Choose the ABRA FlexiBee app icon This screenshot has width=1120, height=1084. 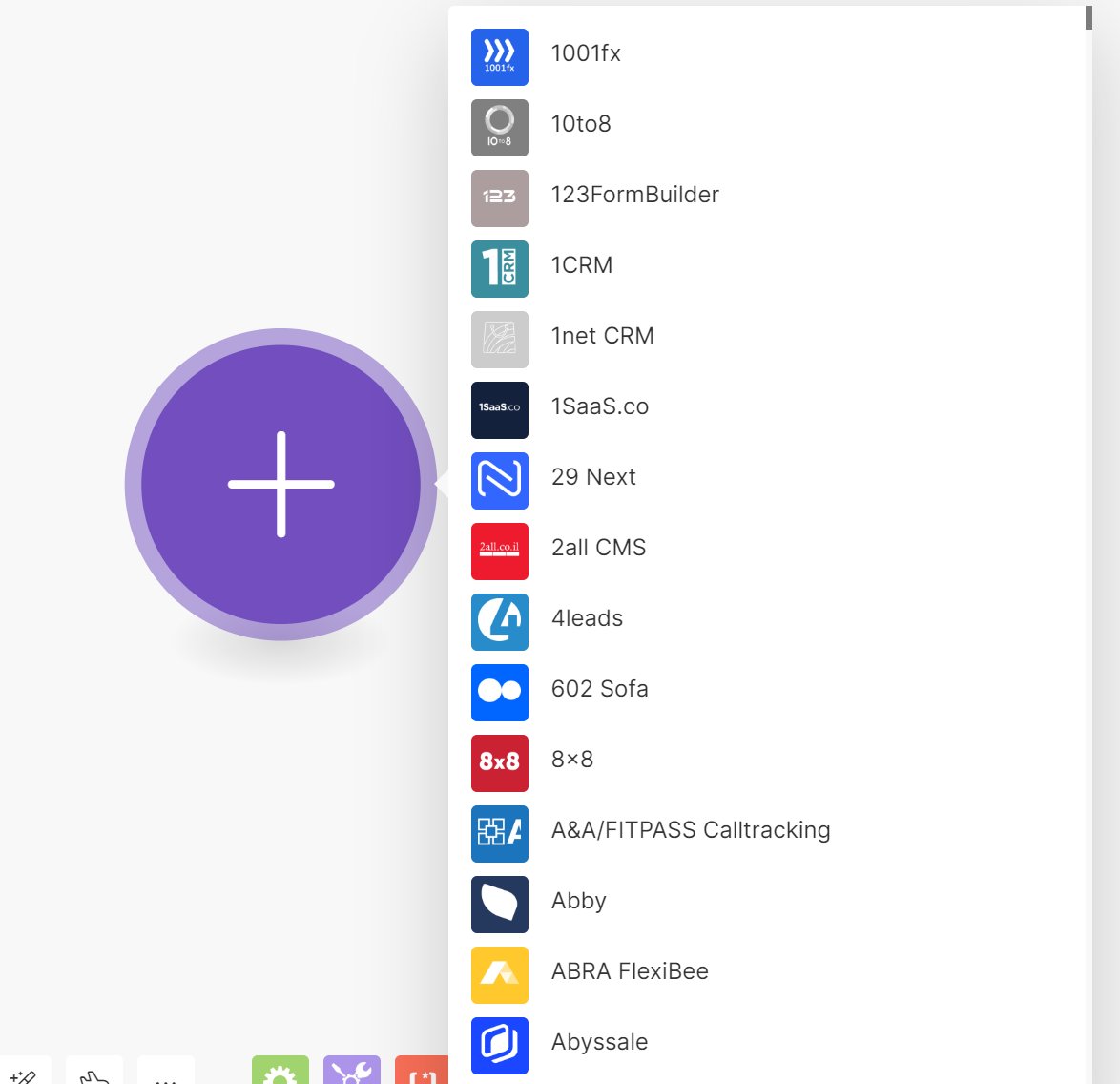pos(499,975)
